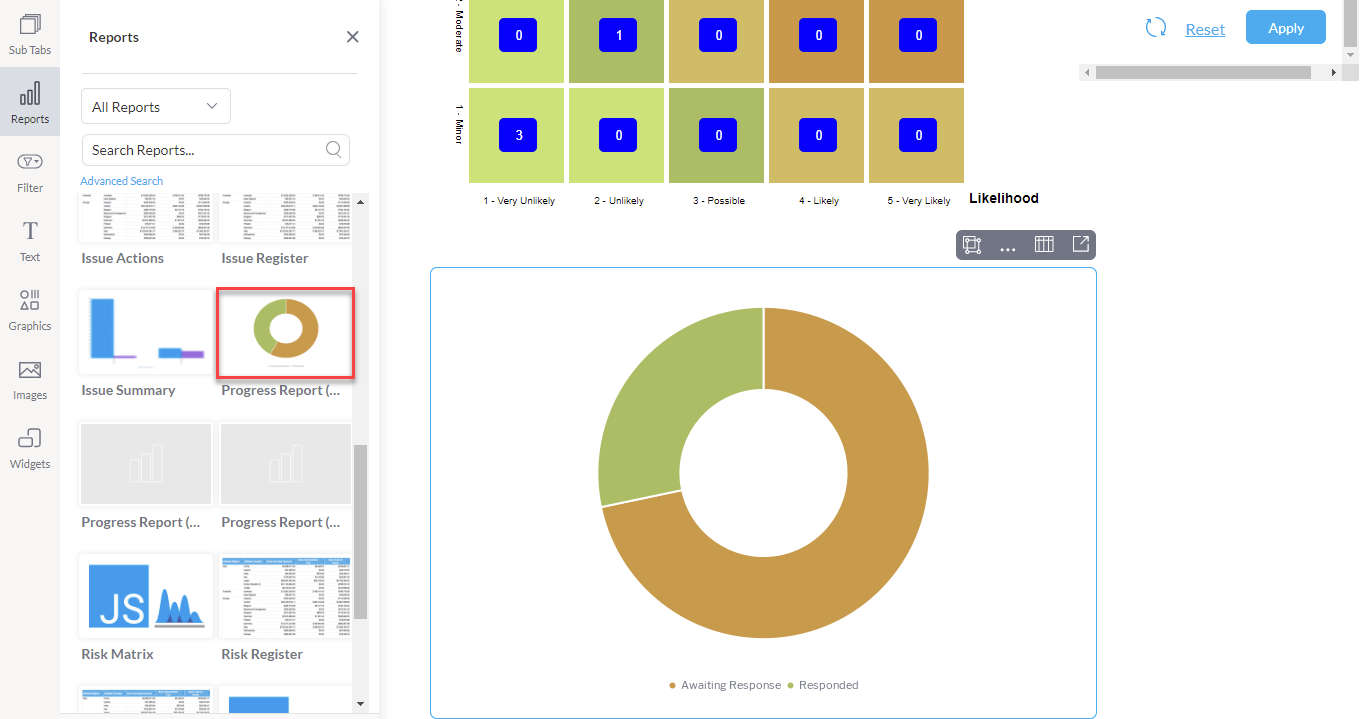Click the Issue Actions report label
The width and height of the screenshot is (1372, 719).
[122, 258]
